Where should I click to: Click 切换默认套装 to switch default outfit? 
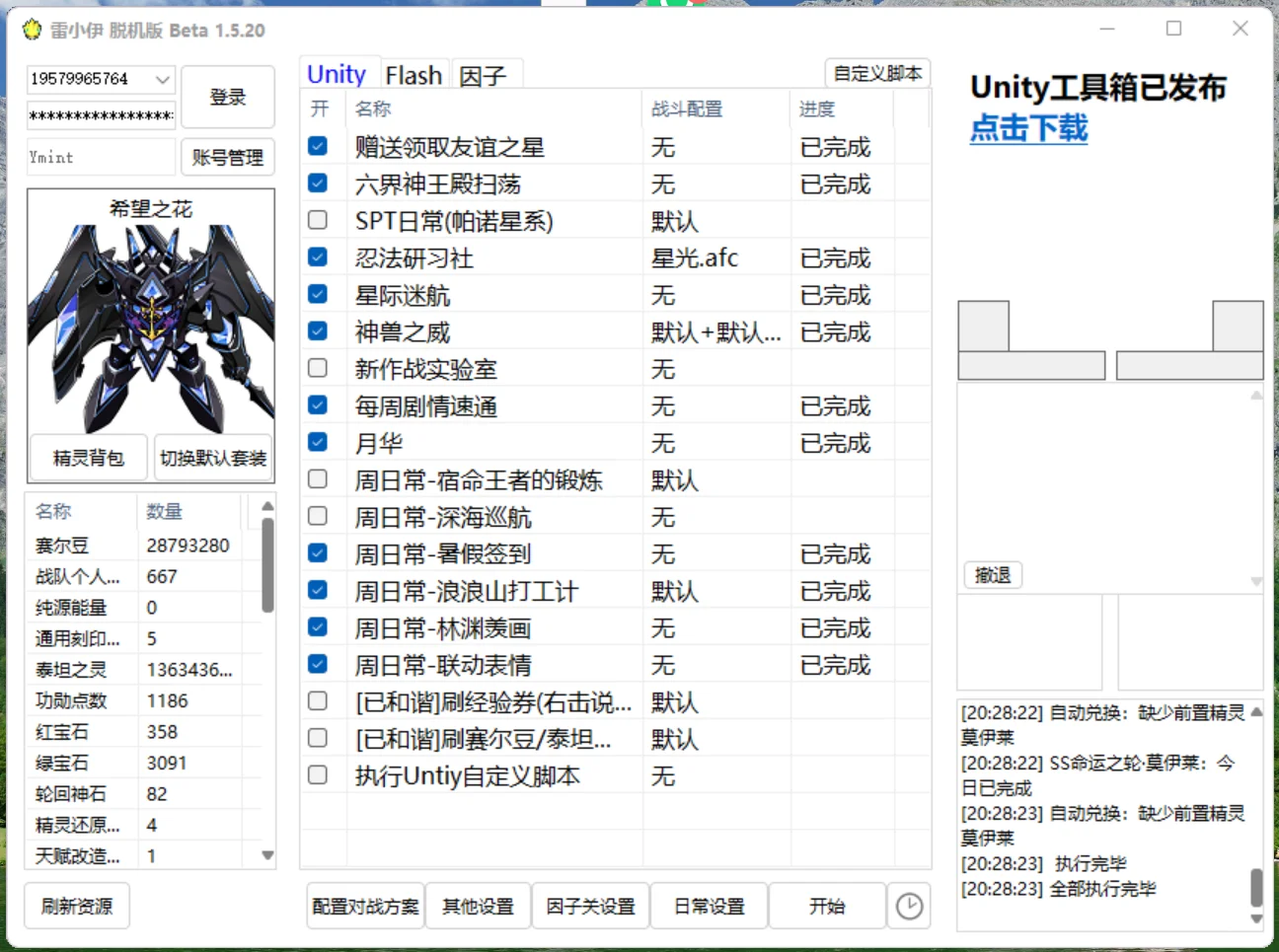213,457
